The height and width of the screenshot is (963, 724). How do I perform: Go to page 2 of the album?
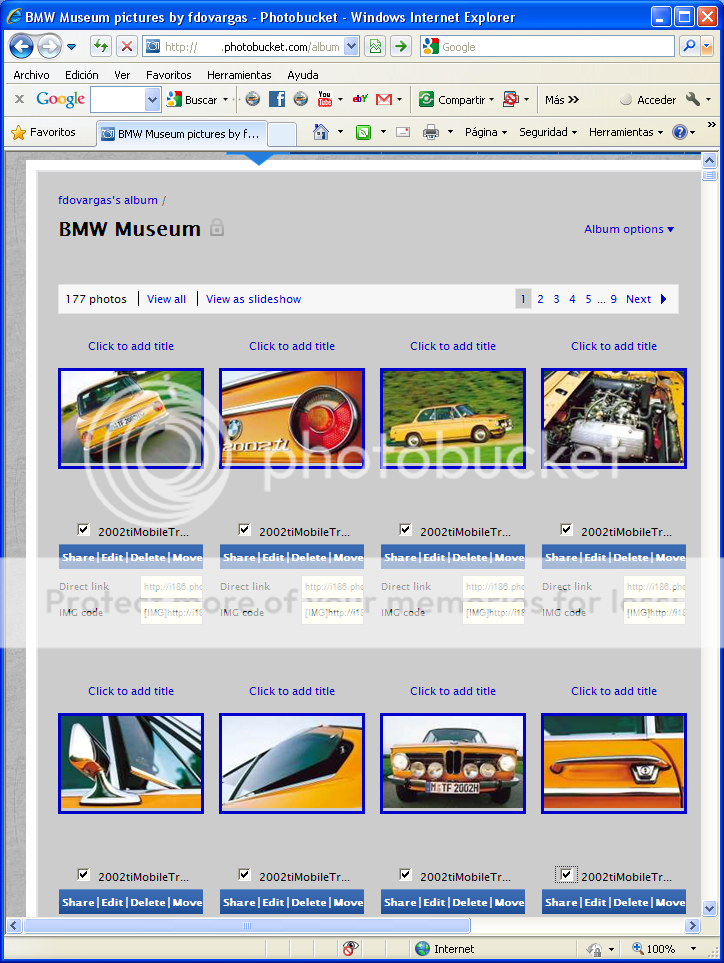click(540, 299)
